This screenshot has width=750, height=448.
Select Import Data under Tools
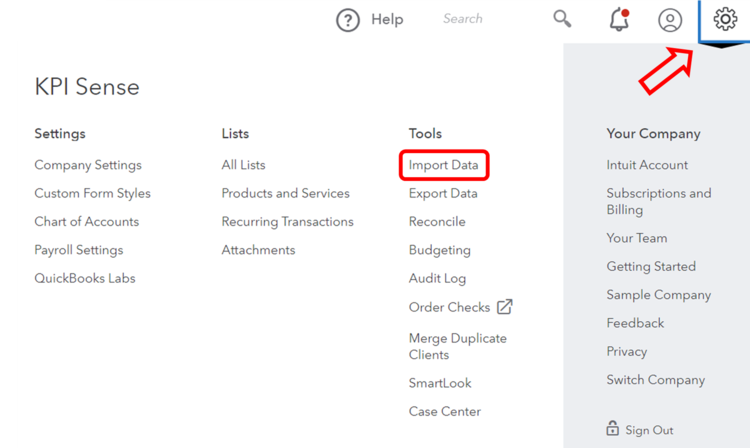[443, 165]
